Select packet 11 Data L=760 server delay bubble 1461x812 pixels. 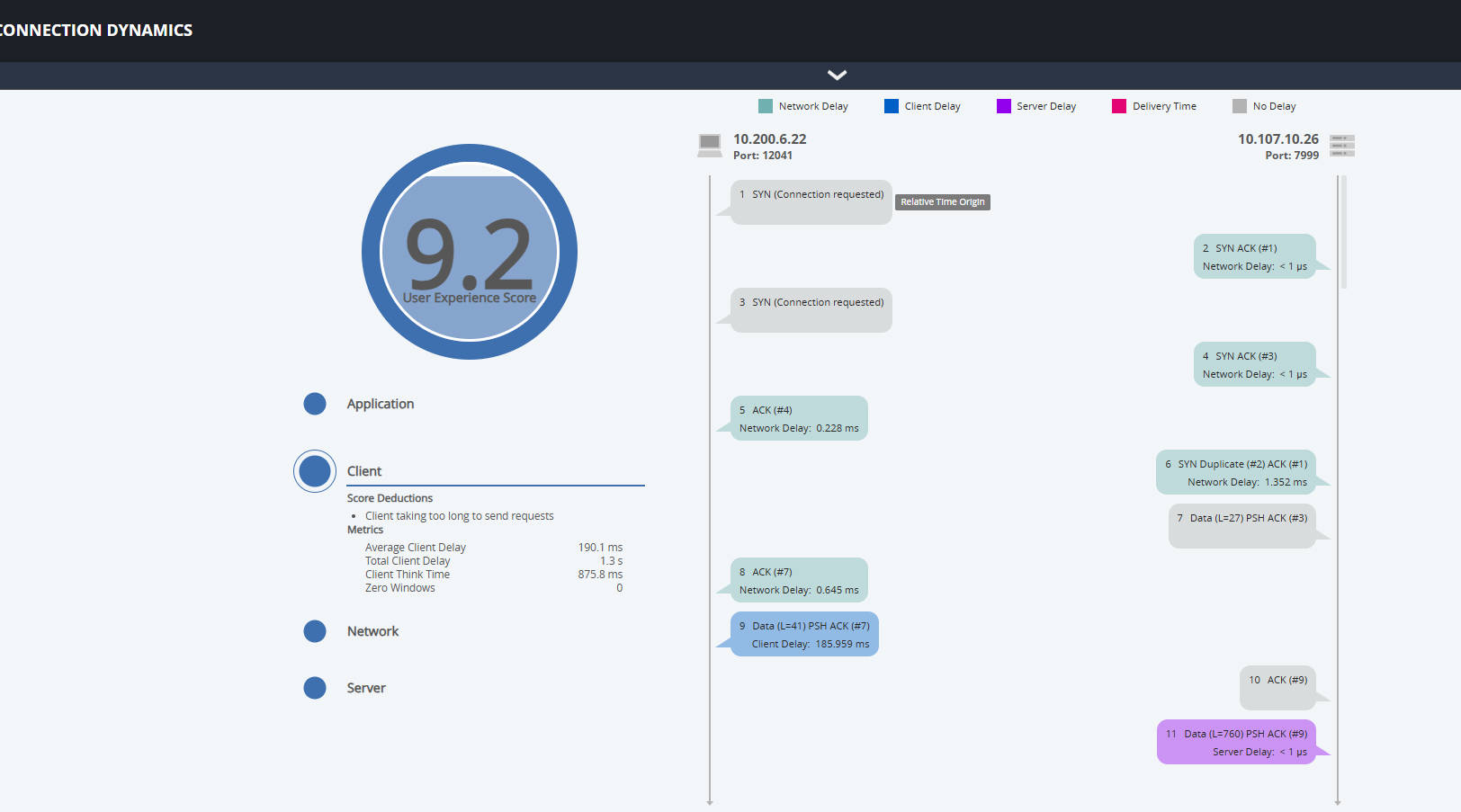pyautogui.click(x=1236, y=742)
